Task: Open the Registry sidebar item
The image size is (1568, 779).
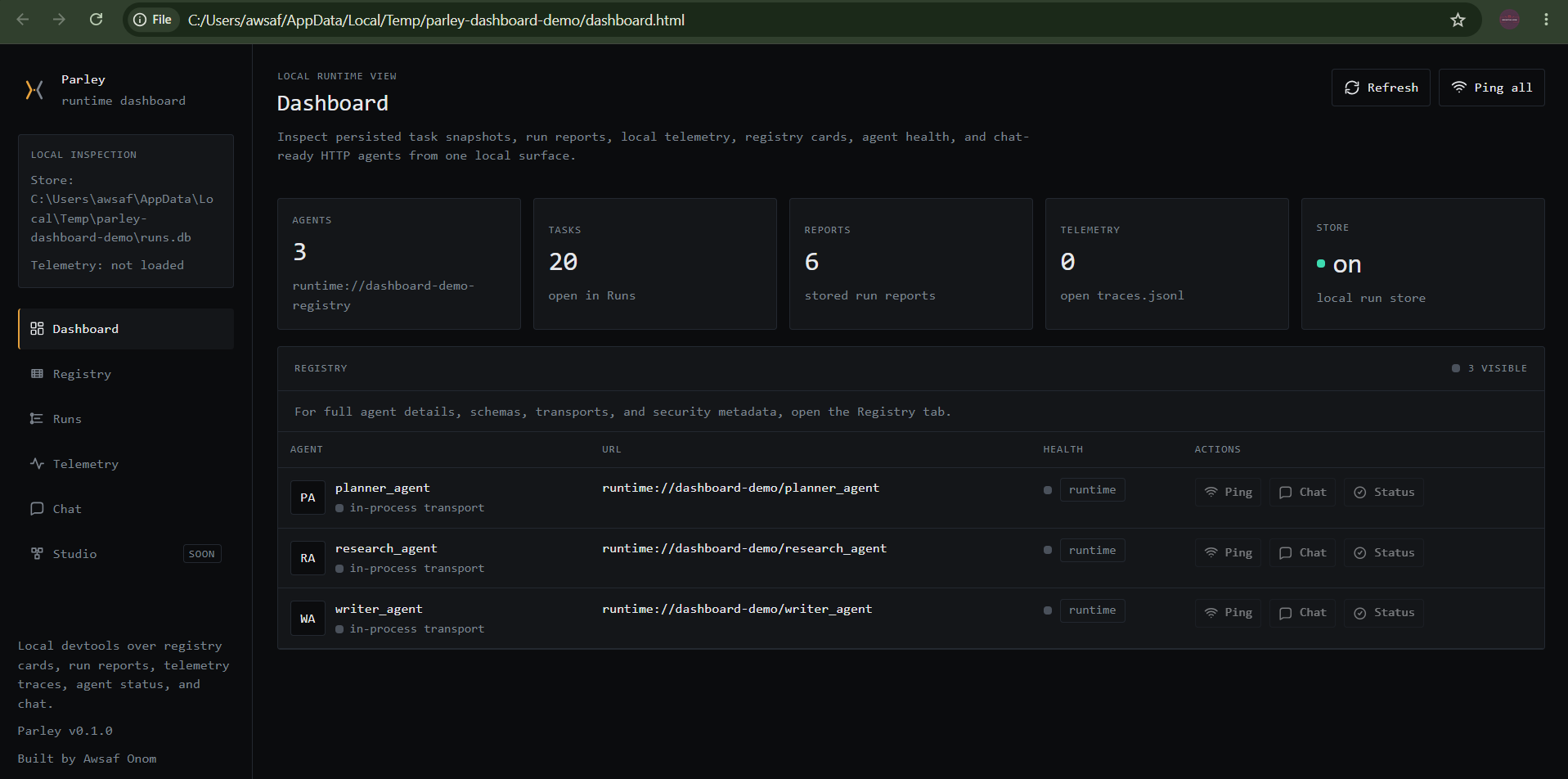Action: 126,374
